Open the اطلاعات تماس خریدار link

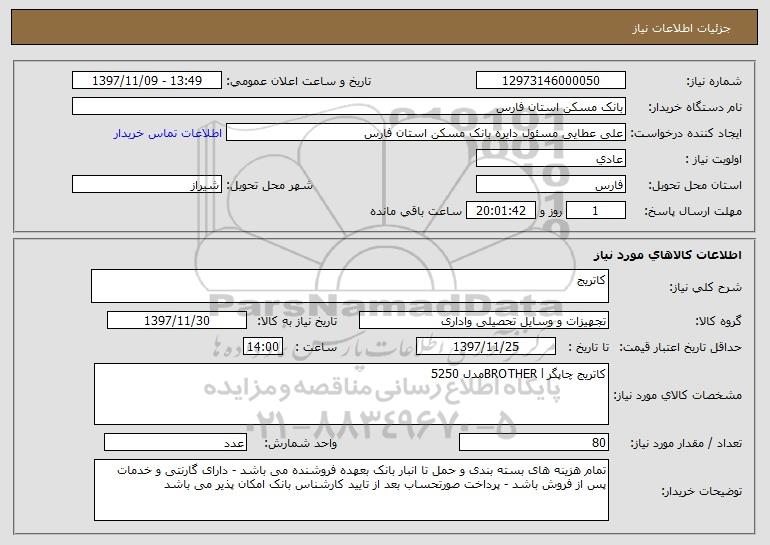point(167,133)
